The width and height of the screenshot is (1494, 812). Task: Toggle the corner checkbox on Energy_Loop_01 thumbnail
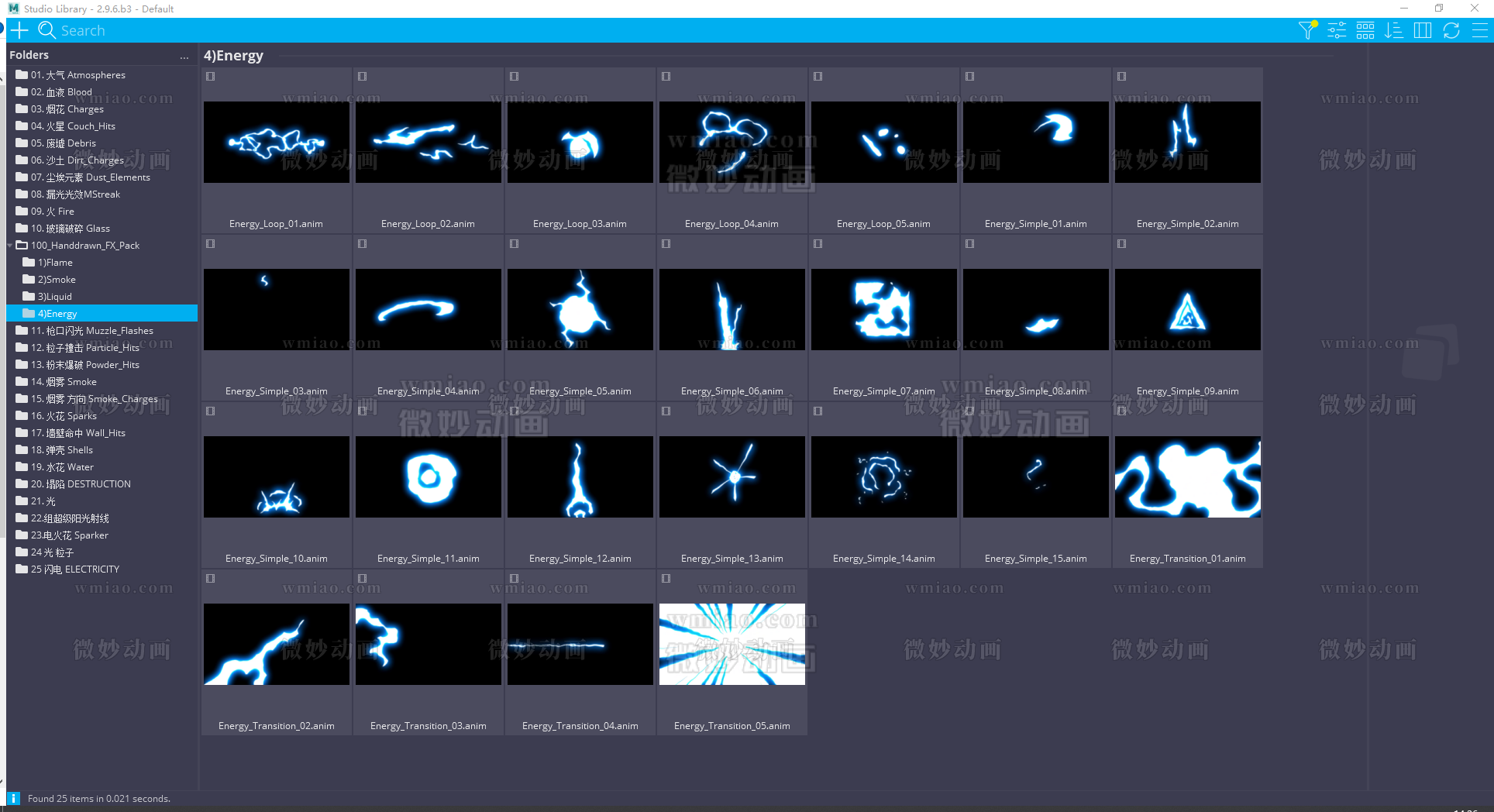click(x=210, y=77)
